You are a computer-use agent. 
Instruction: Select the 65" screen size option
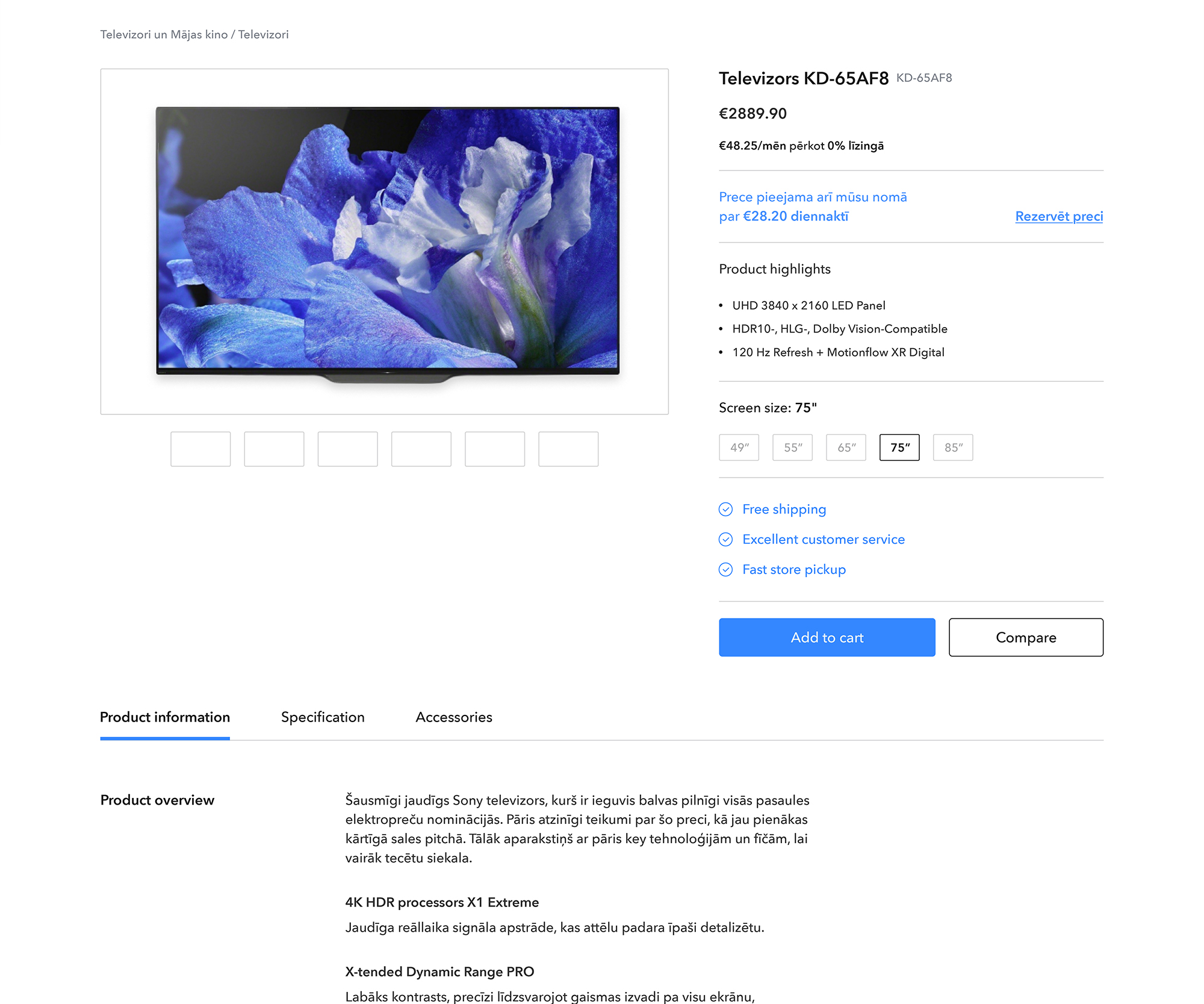tap(846, 447)
